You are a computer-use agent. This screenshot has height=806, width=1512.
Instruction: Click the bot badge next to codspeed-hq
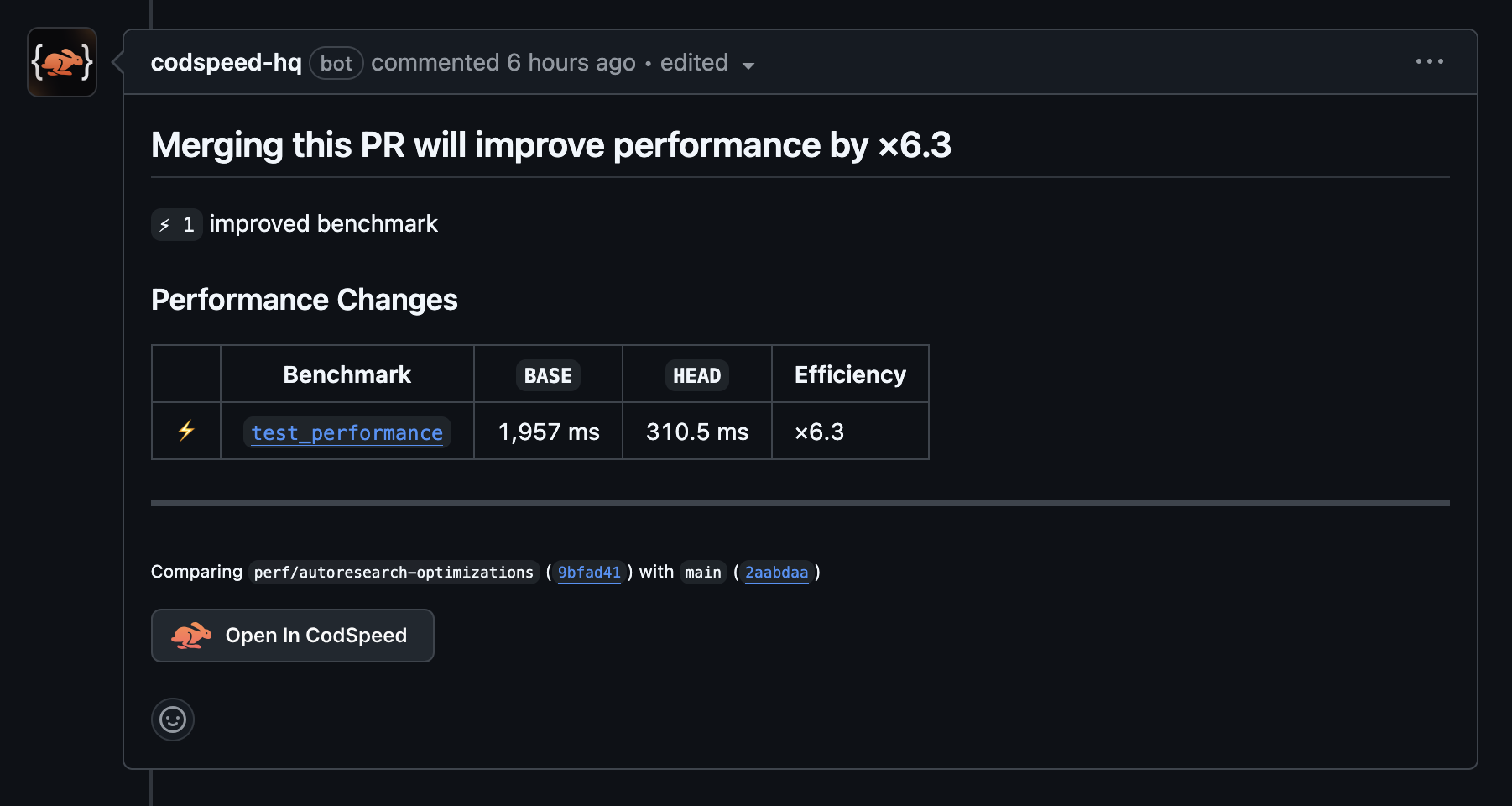tap(336, 63)
